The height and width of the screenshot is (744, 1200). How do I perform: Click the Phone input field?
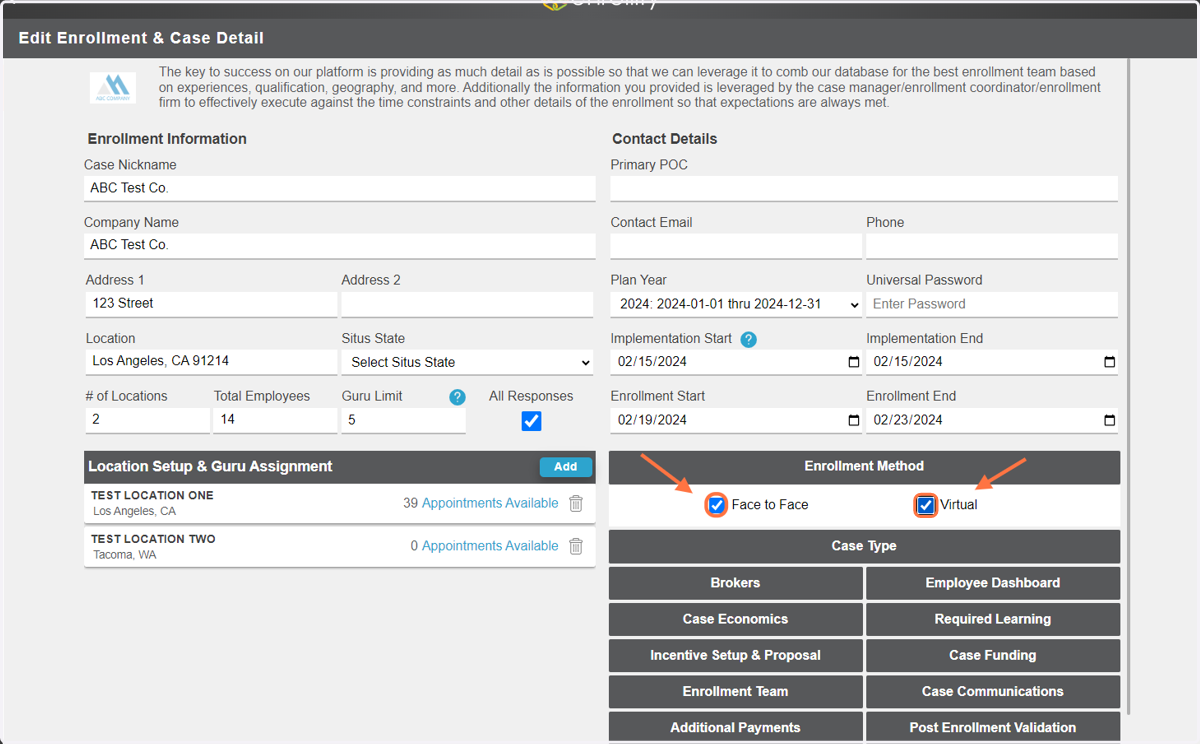coord(992,246)
